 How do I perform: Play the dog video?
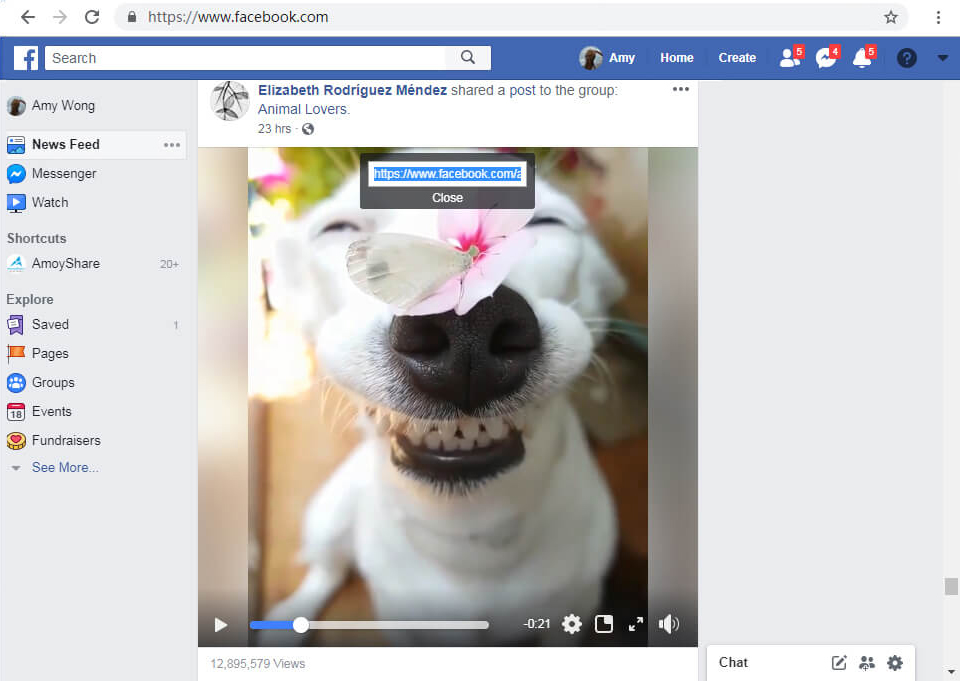tap(221, 625)
